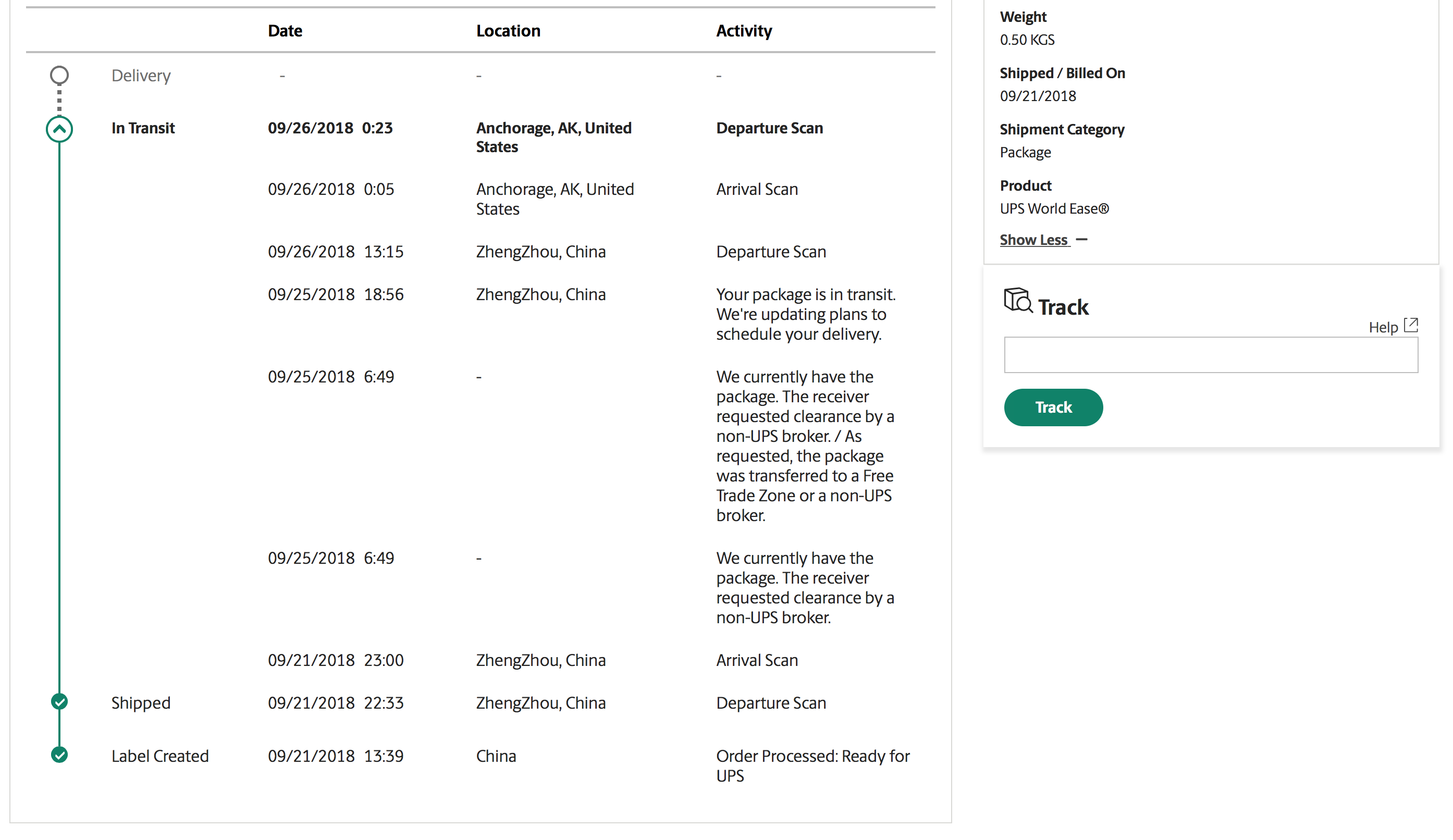The height and width of the screenshot is (840, 1453).
Task: Click the 09/21/2018 23:00 date entry
Action: 336,660
